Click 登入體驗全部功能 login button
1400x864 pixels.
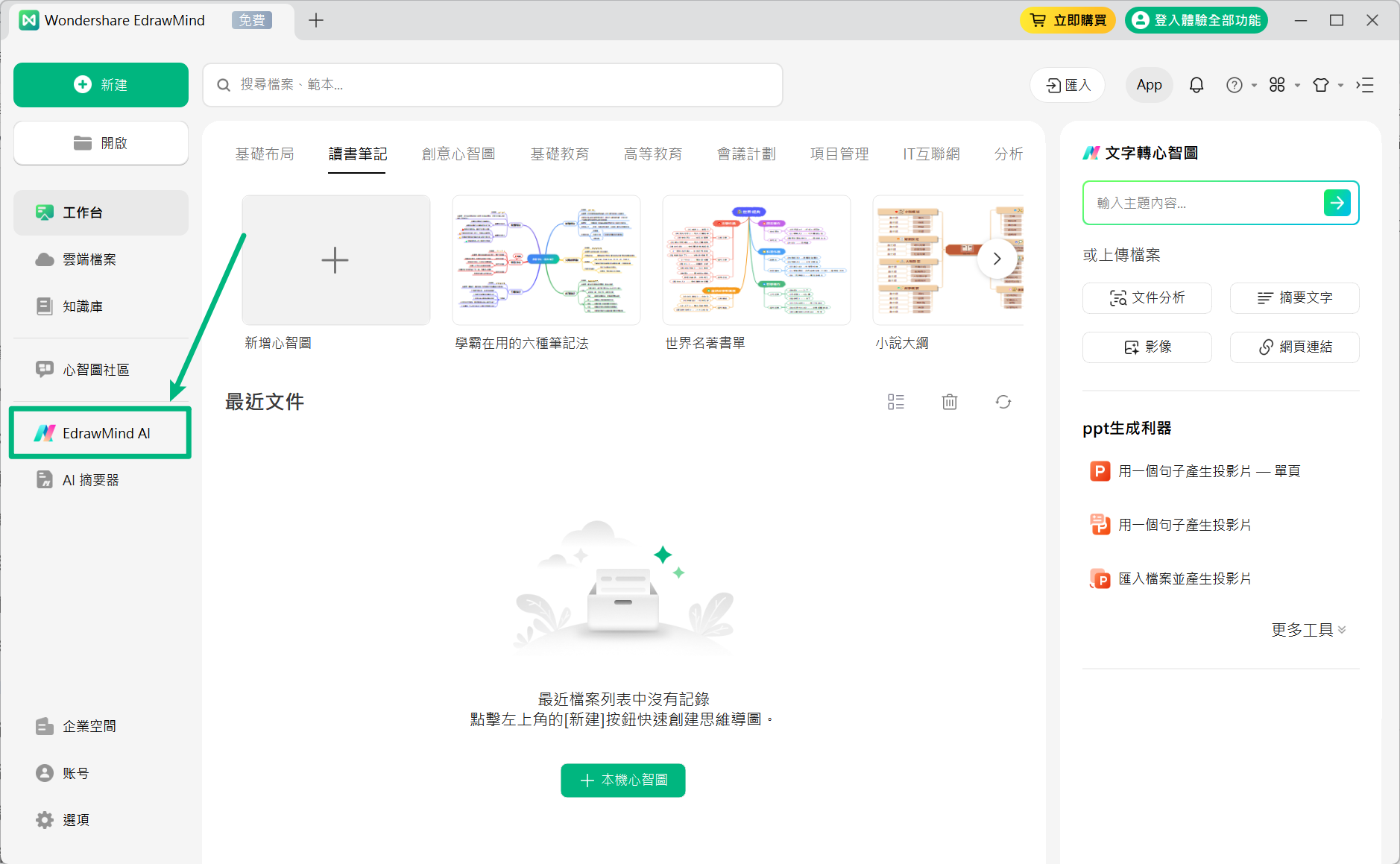pyautogui.click(x=1196, y=20)
